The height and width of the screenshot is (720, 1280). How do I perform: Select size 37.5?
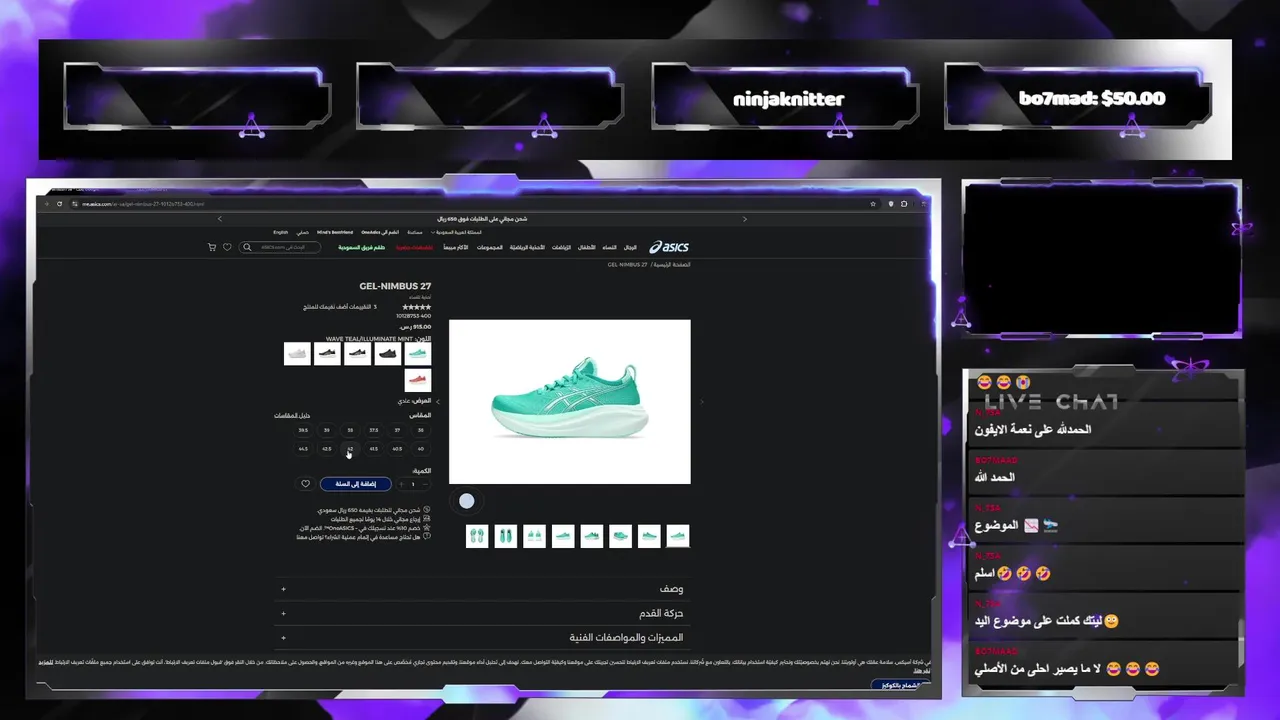coord(374,430)
